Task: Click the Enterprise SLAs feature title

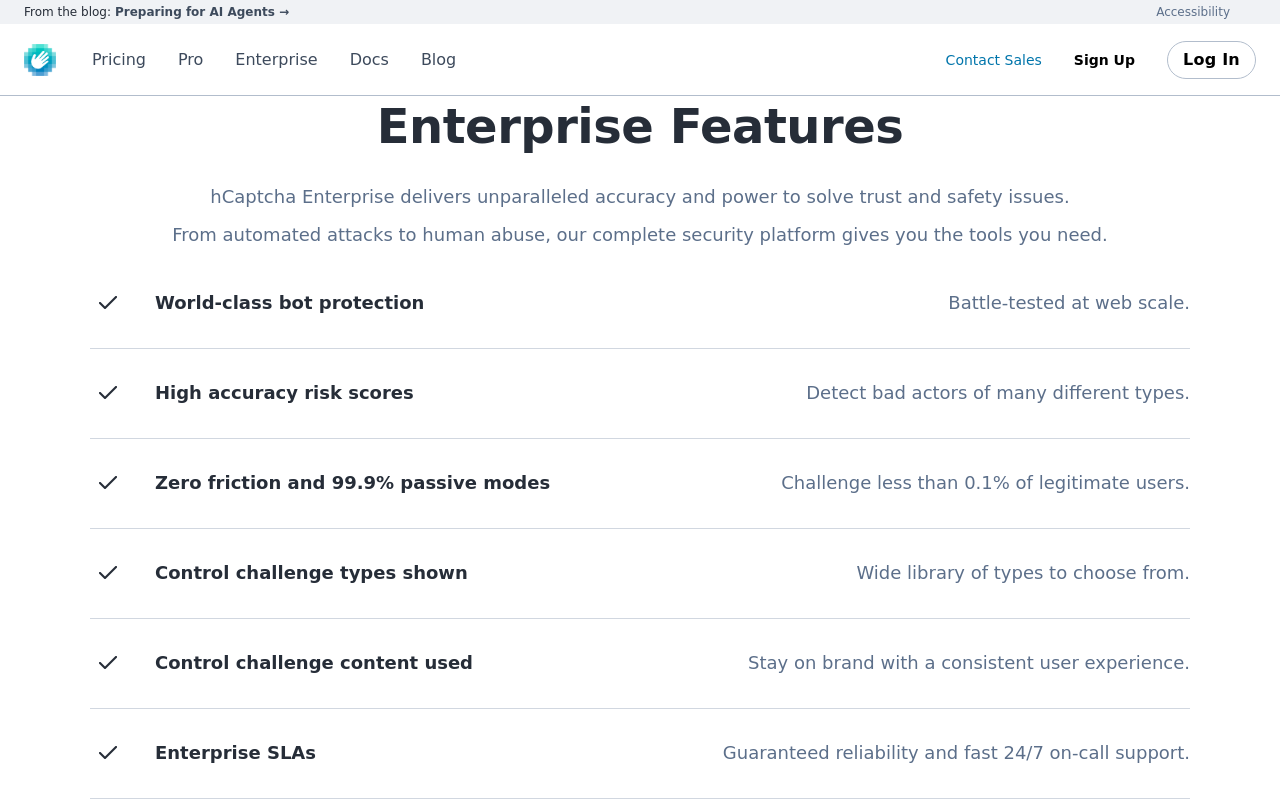Action: point(235,753)
